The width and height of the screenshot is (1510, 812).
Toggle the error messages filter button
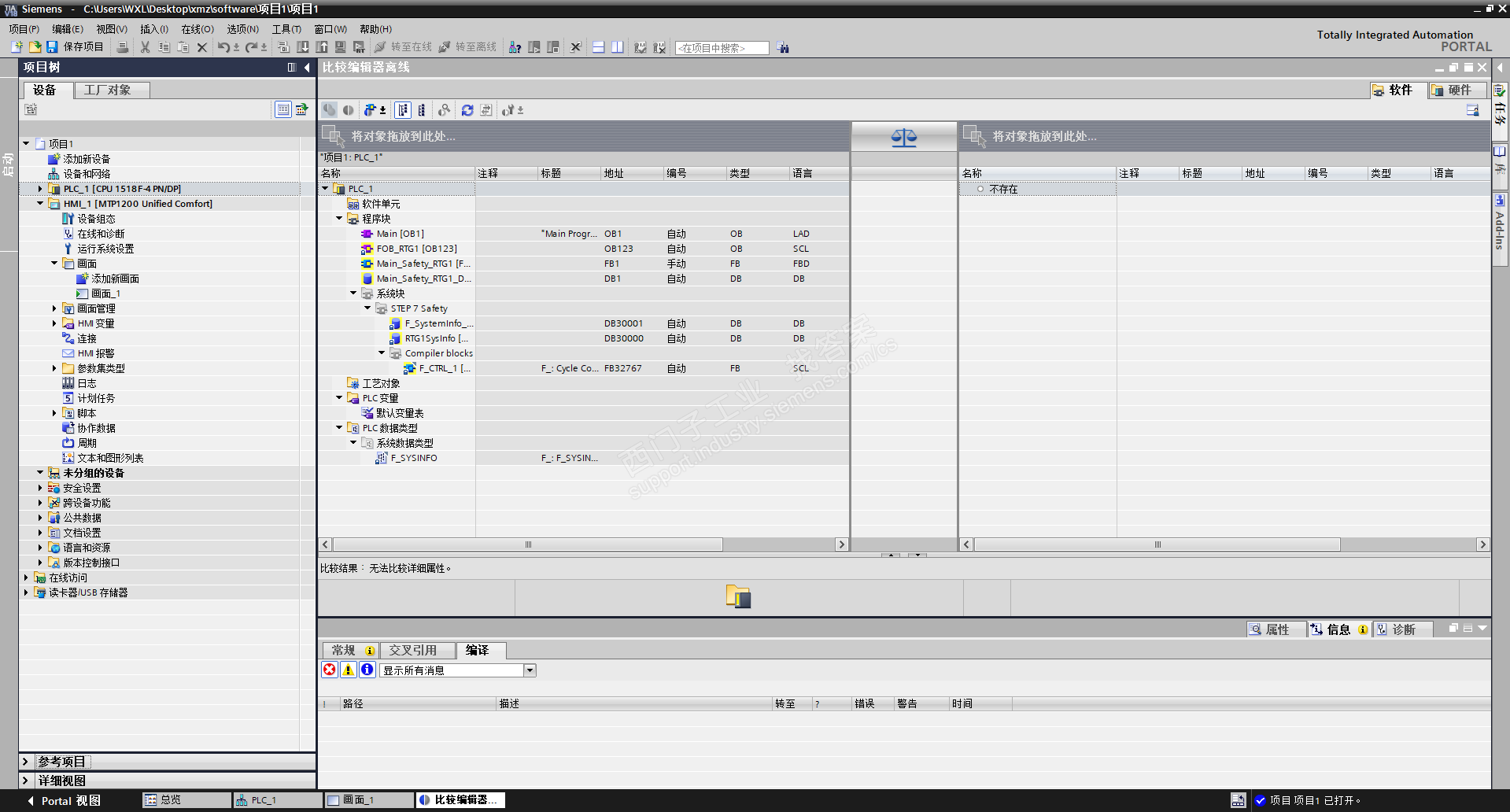[x=330, y=670]
